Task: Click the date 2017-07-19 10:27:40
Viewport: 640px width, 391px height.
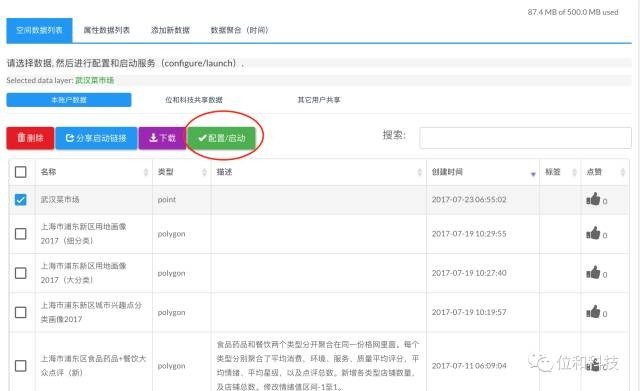Action: coord(469,273)
